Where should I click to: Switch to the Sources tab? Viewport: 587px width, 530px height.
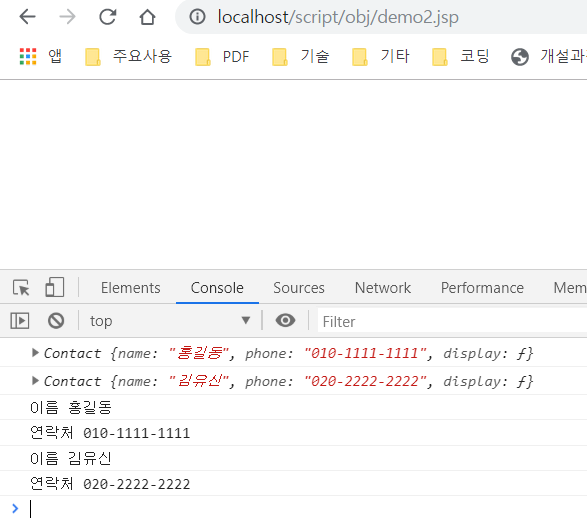299,288
